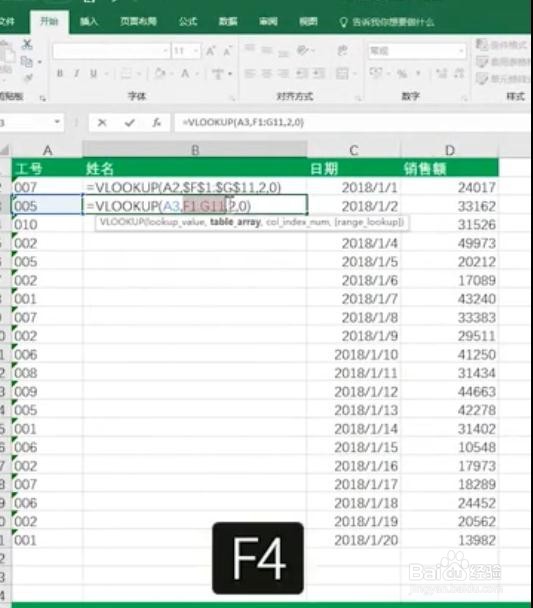Apply the font color A icon

[185, 73]
